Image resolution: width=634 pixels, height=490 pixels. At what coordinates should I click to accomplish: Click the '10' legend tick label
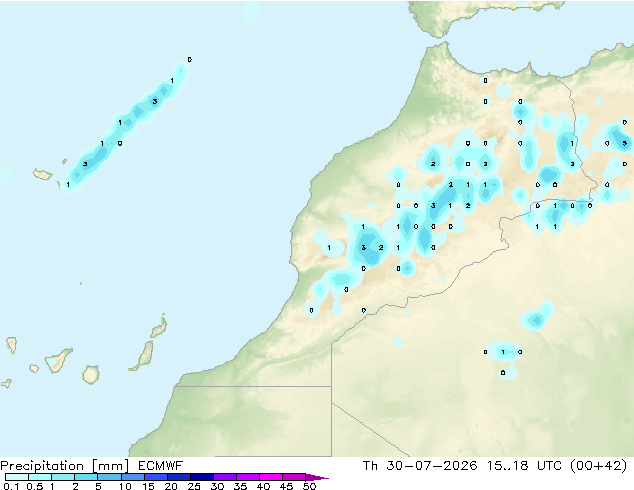click(x=125, y=486)
